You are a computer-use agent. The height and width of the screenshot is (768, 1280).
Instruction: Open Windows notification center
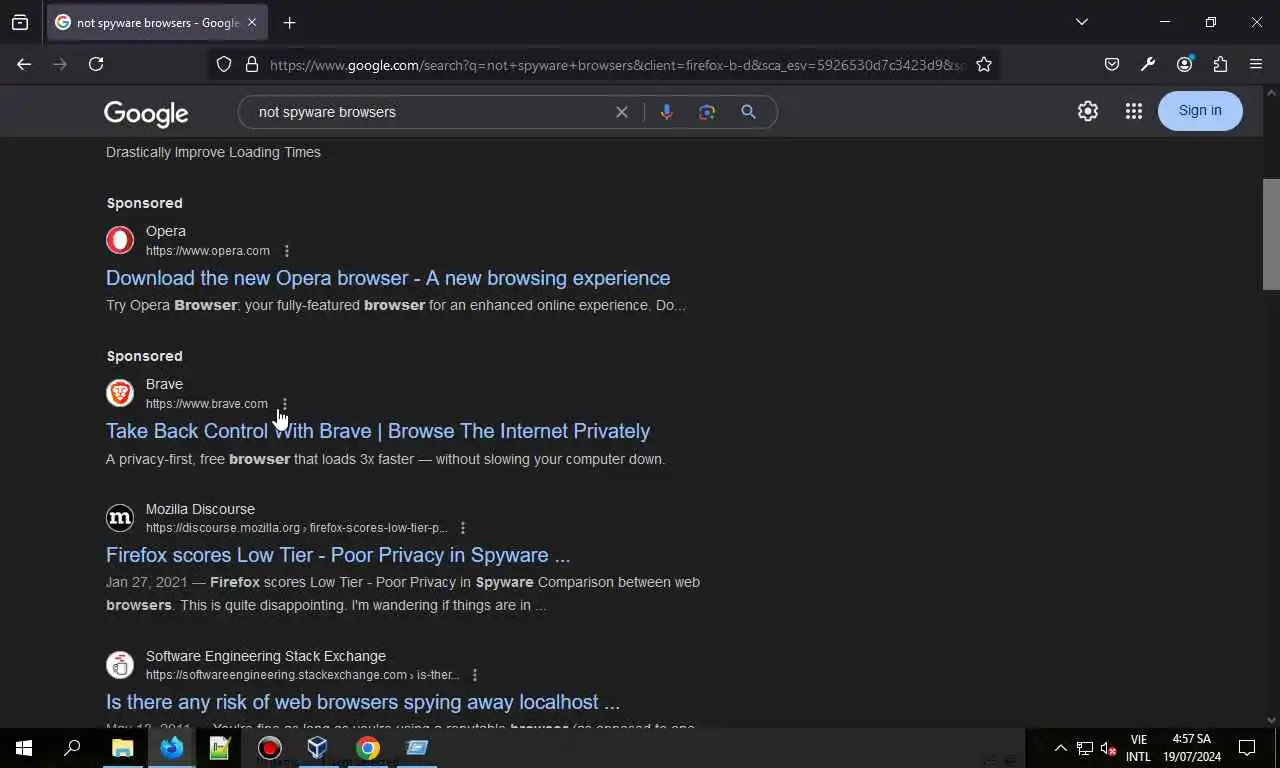pyautogui.click(x=1247, y=748)
